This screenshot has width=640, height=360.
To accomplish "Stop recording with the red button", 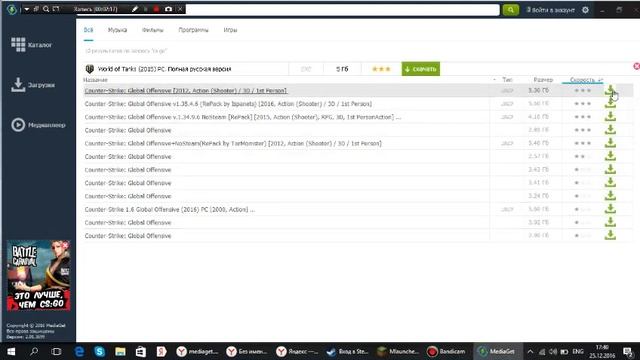I will 156,9.
